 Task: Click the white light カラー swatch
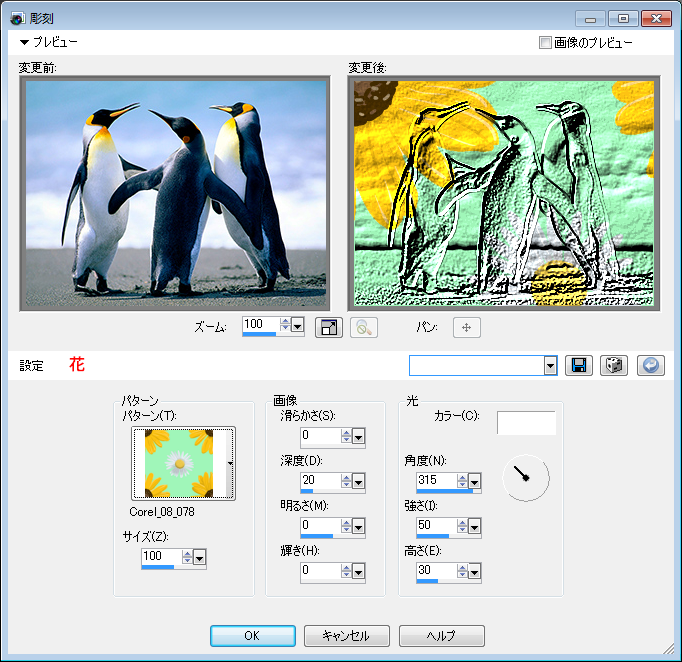pyautogui.click(x=526, y=422)
